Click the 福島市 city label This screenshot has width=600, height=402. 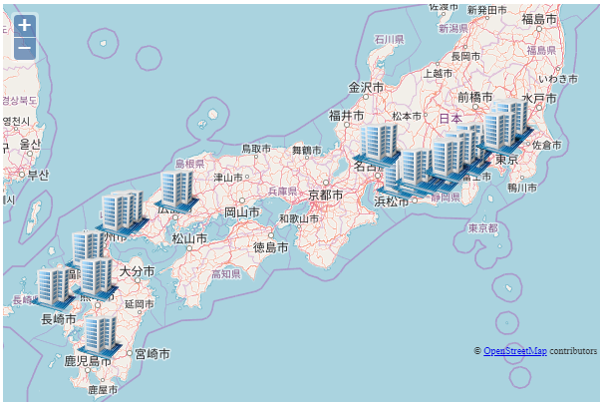click(x=539, y=19)
